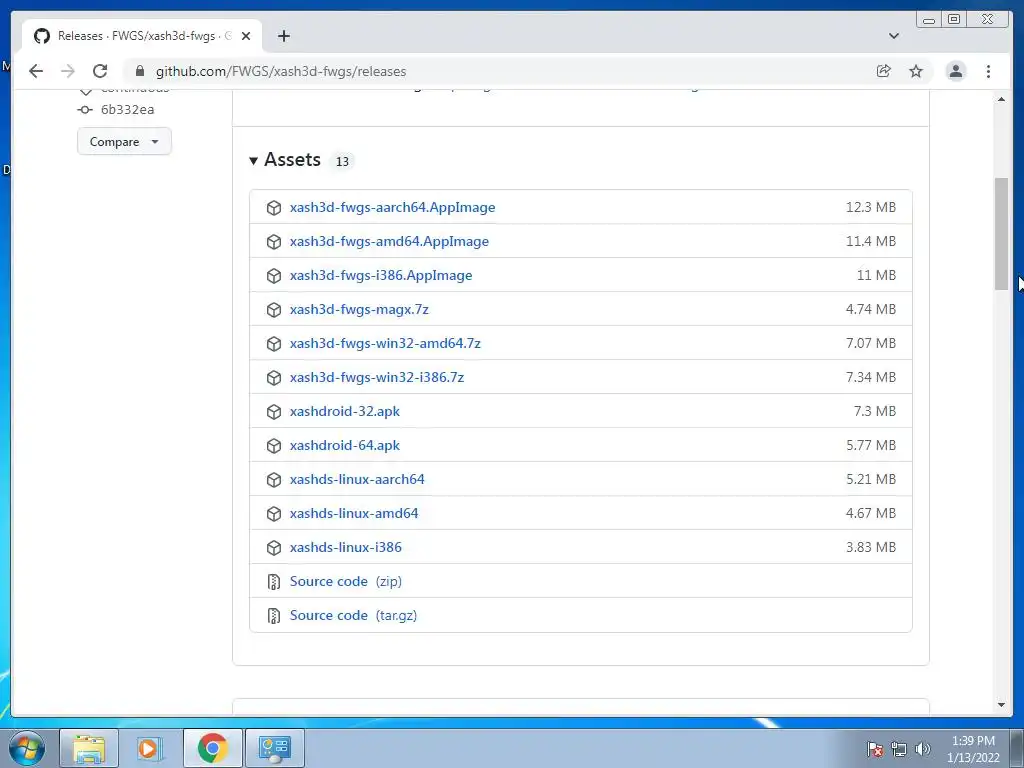Reload the page with the refresh icon
The height and width of the screenshot is (768, 1024).
pos(100,71)
